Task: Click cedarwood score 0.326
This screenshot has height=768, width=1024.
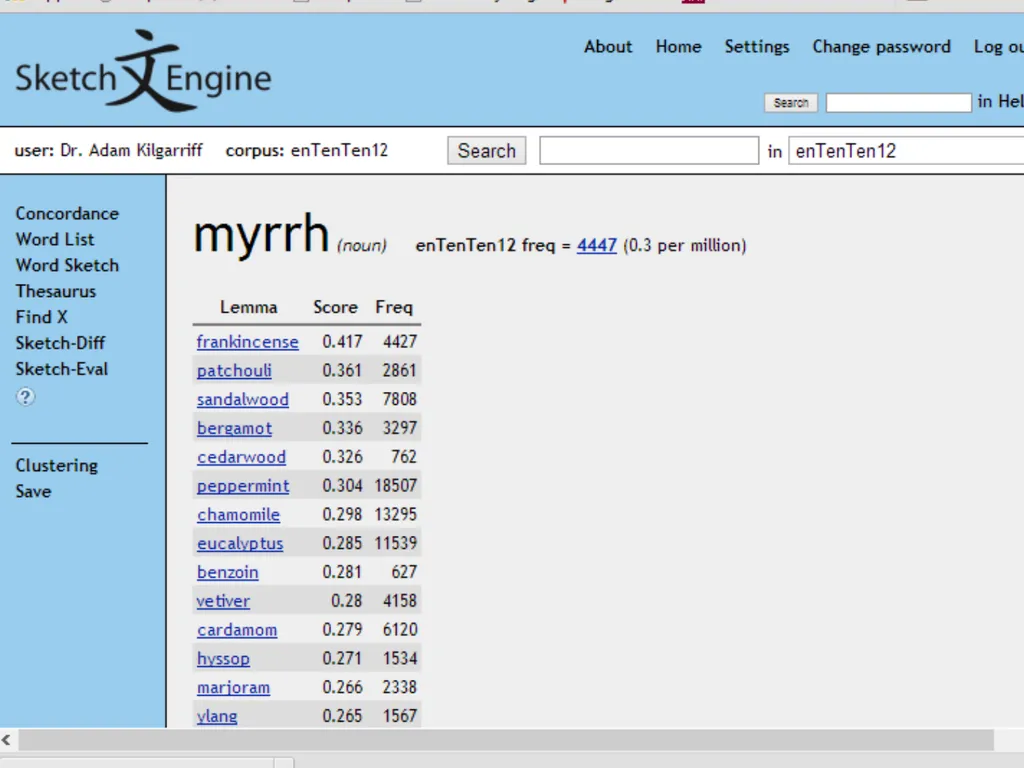Action: [342, 456]
